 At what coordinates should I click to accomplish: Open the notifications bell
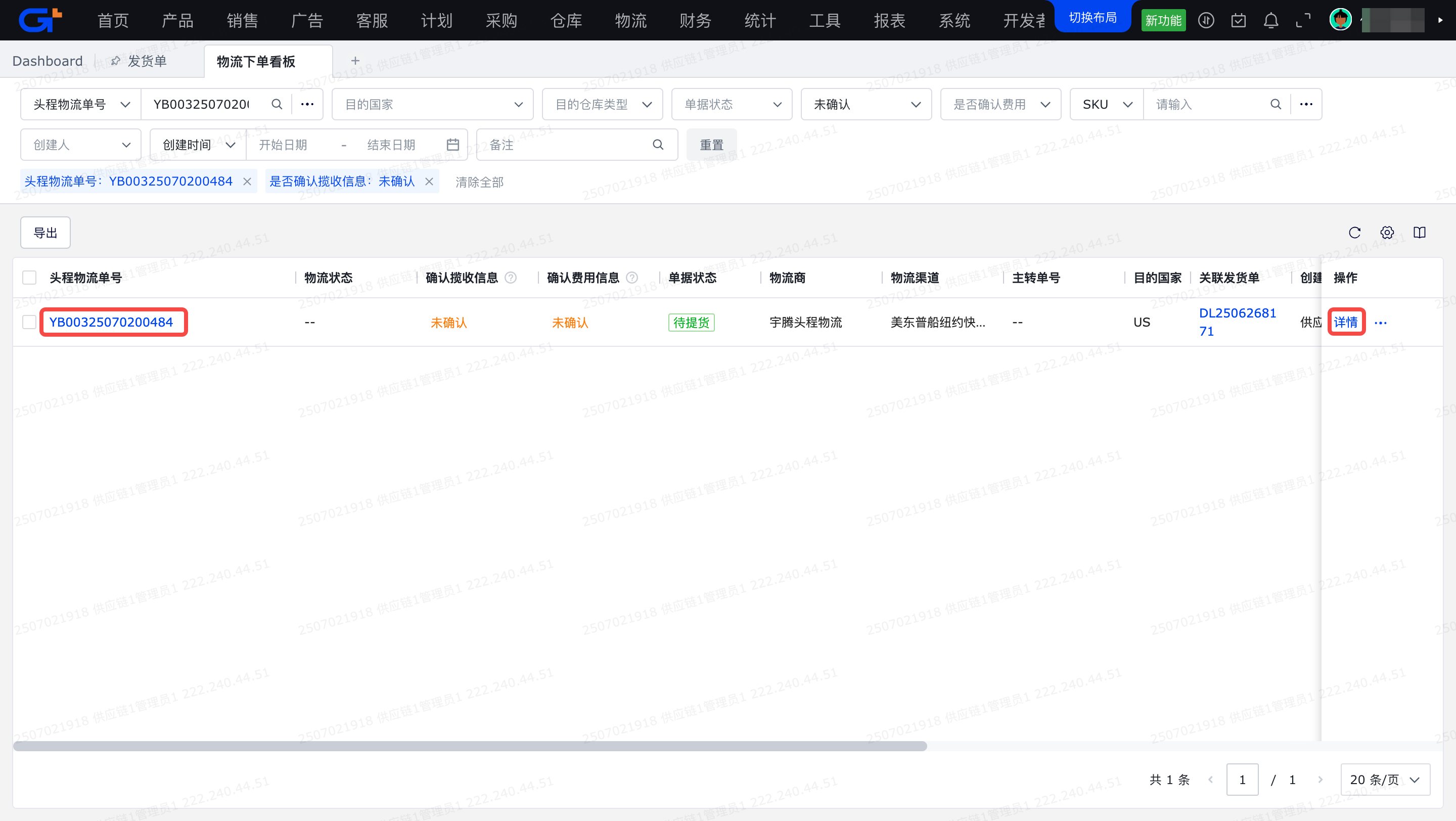coord(1270,20)
